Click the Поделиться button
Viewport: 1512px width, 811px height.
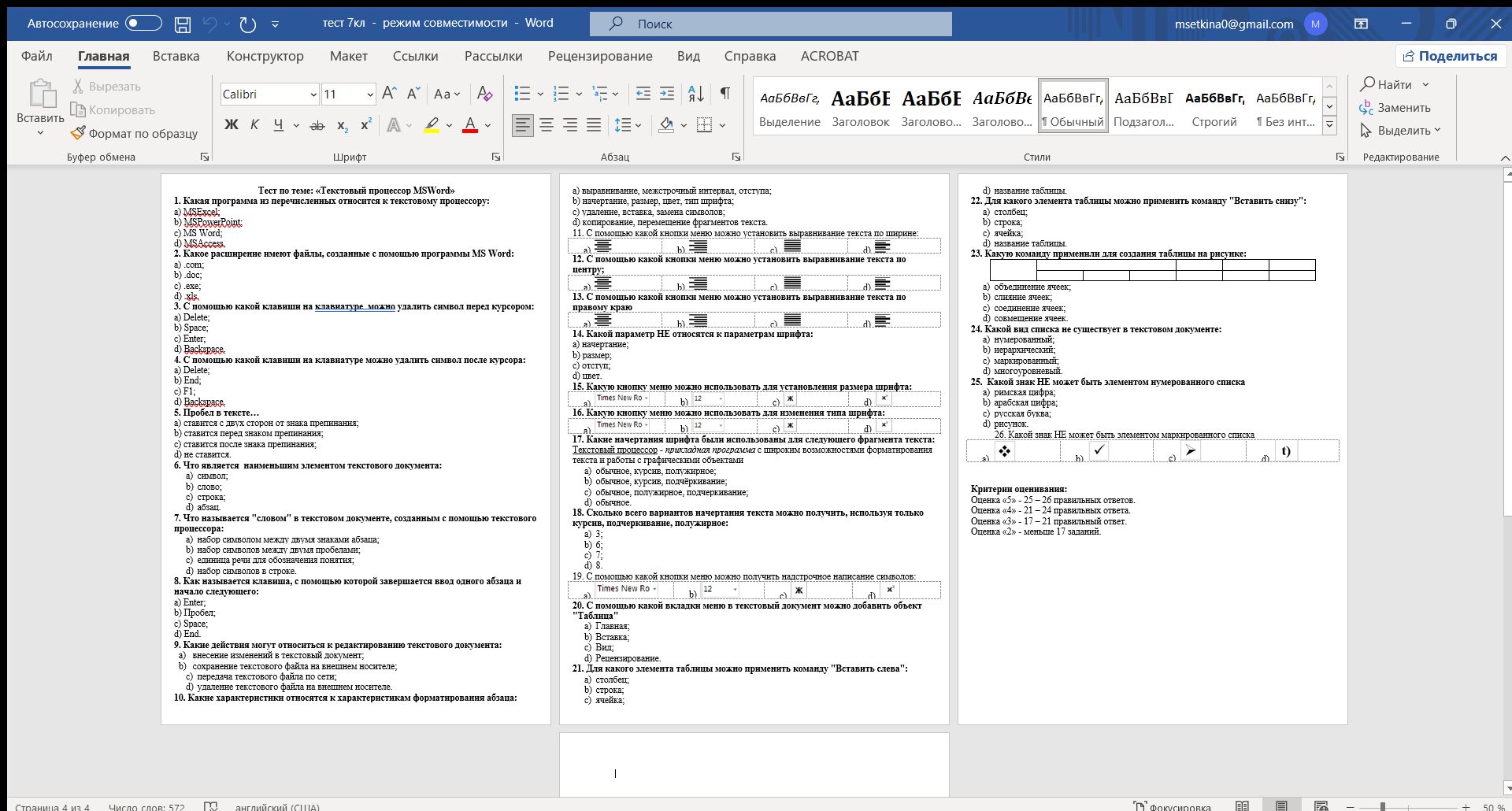pyautogui.click(x=1451, y=56)
